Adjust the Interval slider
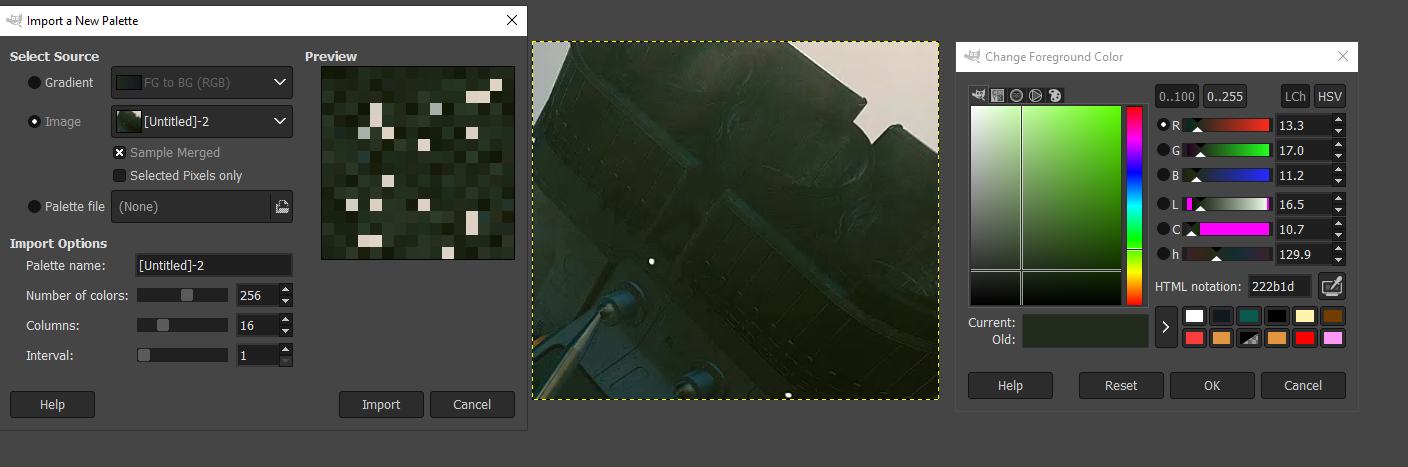The image size is (1408, 467). (x=183, y=355)
